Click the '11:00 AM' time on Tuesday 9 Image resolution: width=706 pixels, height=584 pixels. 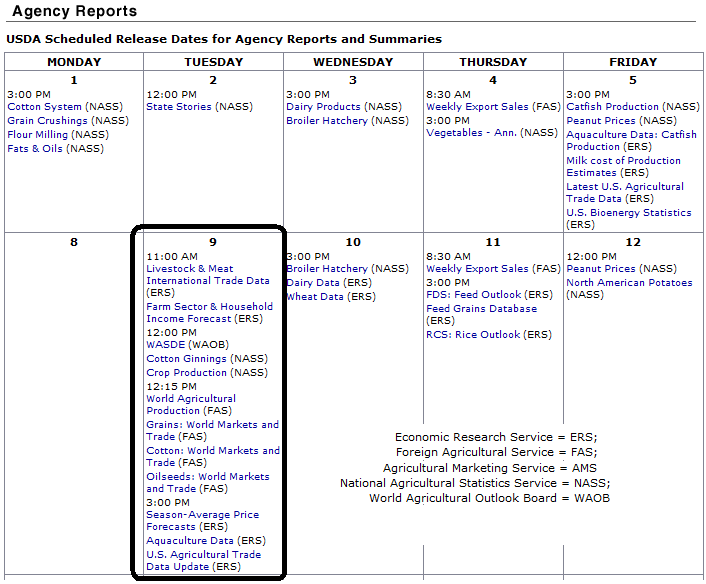pos(172,257)
